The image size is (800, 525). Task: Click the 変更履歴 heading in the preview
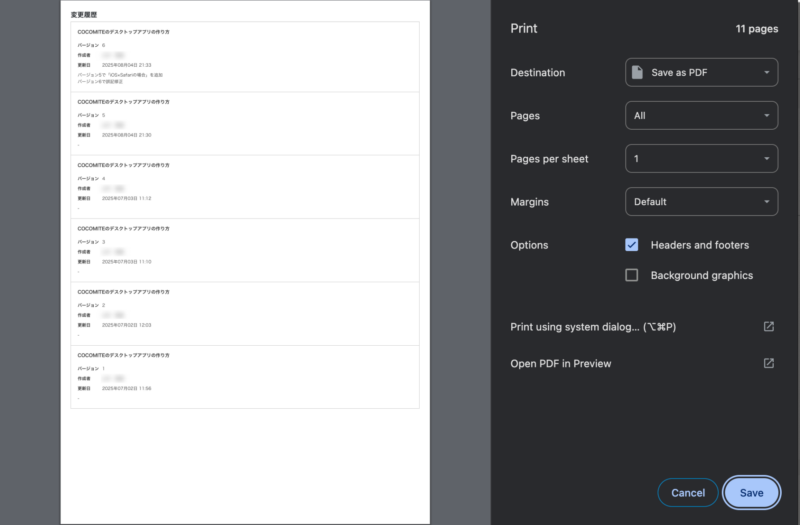[x=84, y=15]
